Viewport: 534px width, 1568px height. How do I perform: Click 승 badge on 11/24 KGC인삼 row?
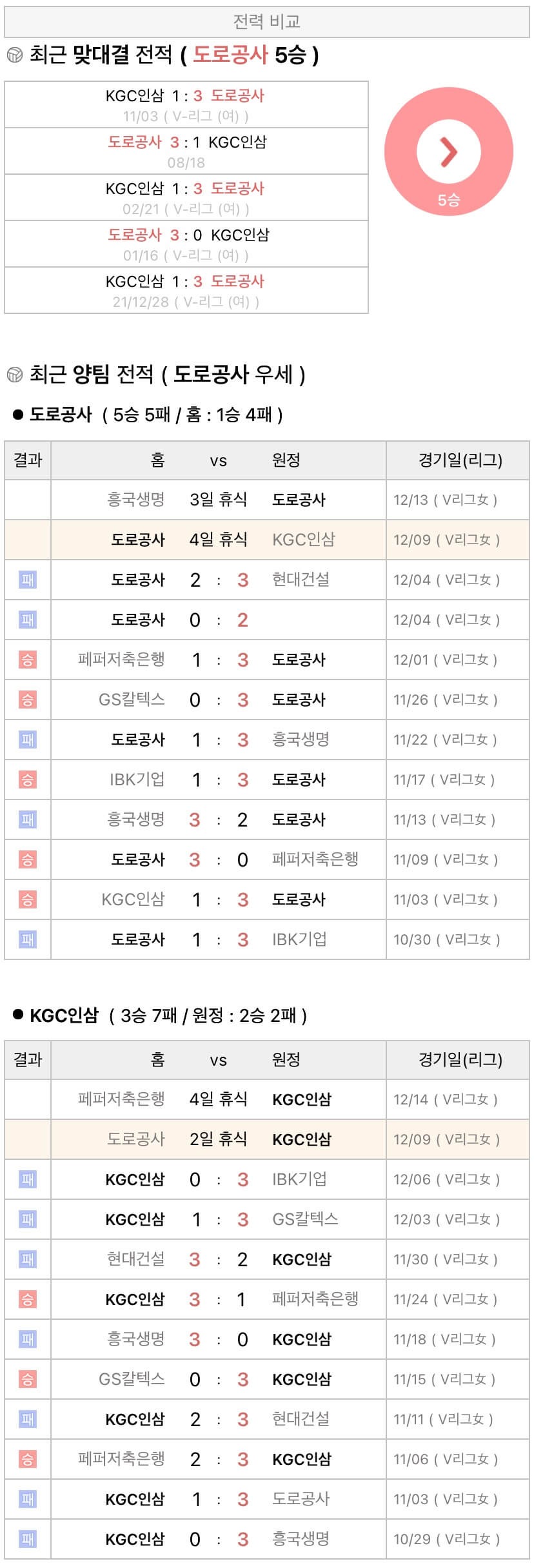click(x=28, y=1299)
